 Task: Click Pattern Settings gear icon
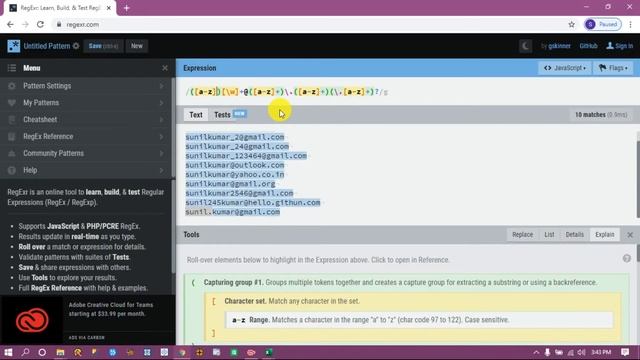pyautogui.click(x=12, y=86)
